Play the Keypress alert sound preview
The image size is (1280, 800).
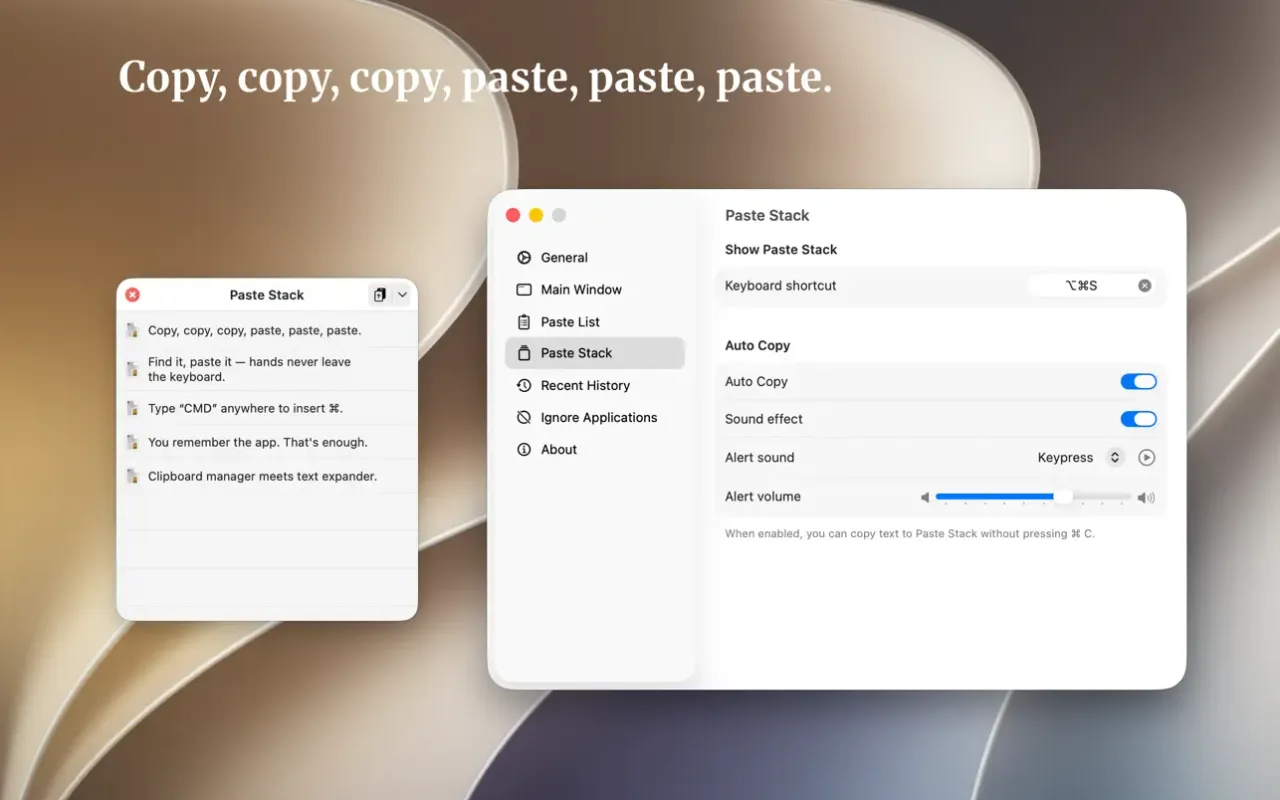[1147, 458]
